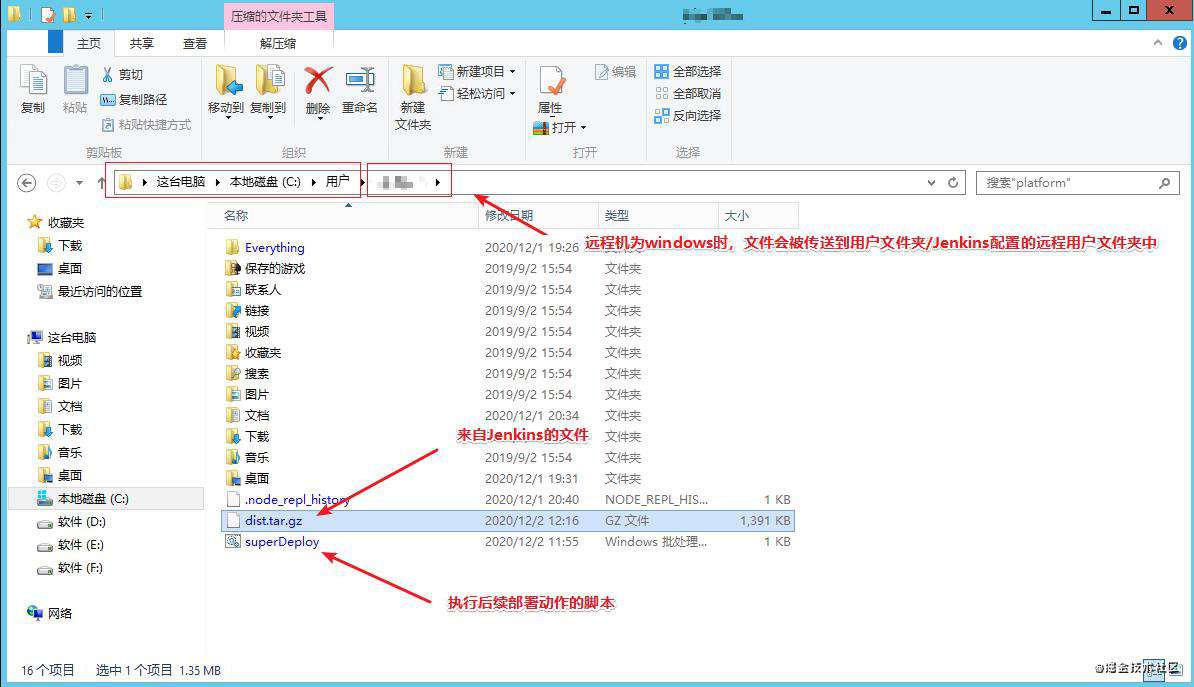Viewport: 1194px width, 687px height.
Task: Select the dist.tar.gz file row
Action: [508, 521]
